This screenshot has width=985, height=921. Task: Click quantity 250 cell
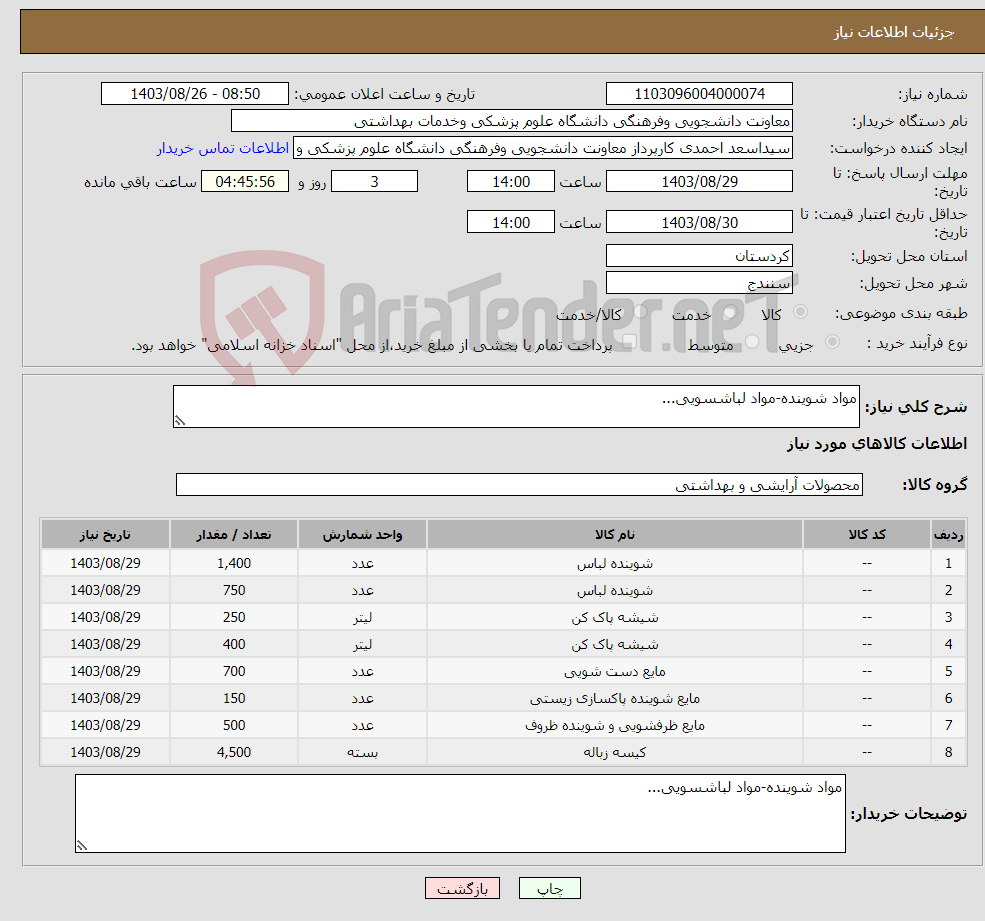pos(234,618)
